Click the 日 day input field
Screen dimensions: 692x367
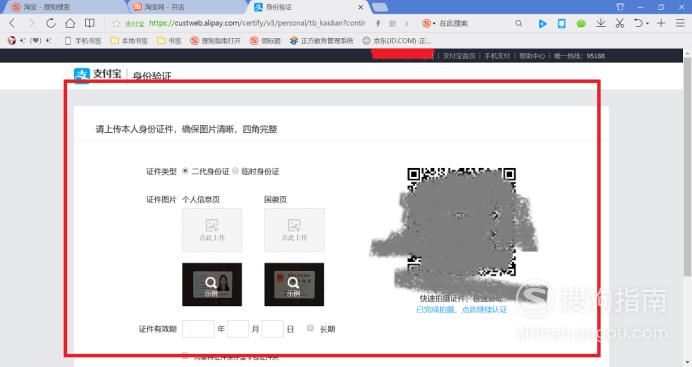pyautogui.click(x=272, y=329)
